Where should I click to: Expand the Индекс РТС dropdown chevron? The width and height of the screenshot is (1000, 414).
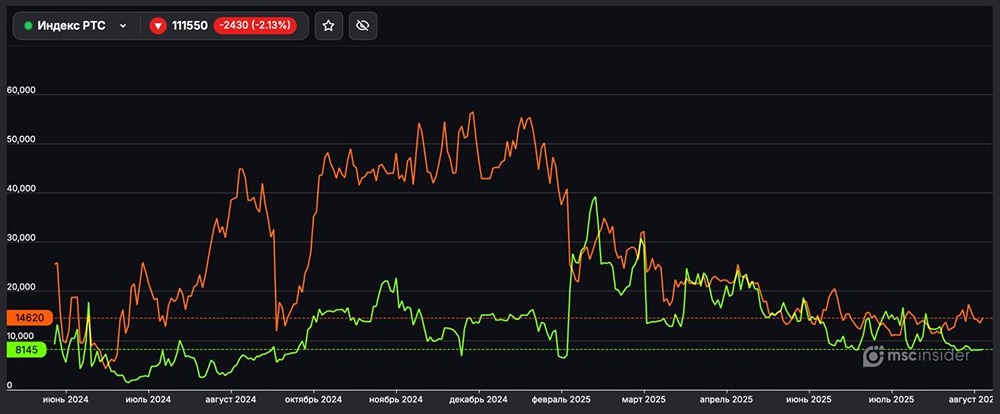coord(123,26)
